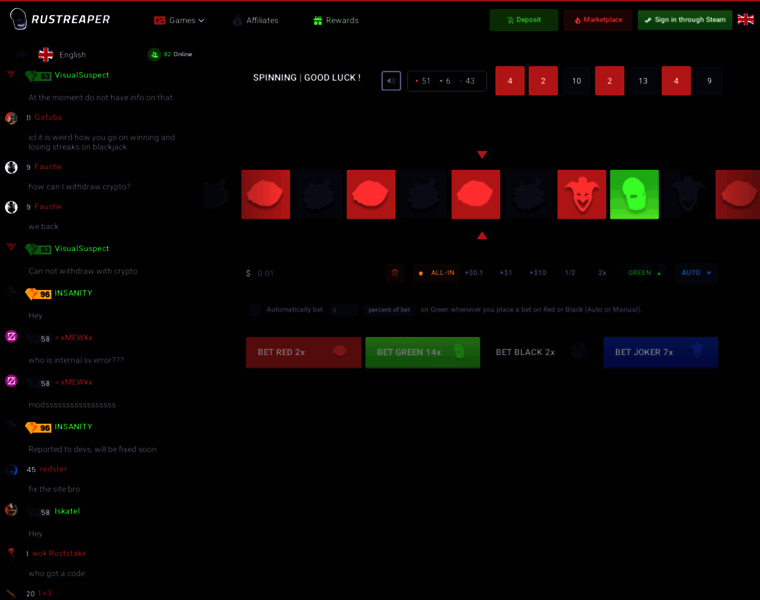Click the chat message 'fix the site bro'
Viewport: 760px width, 600px height.
tap(54, 489)
